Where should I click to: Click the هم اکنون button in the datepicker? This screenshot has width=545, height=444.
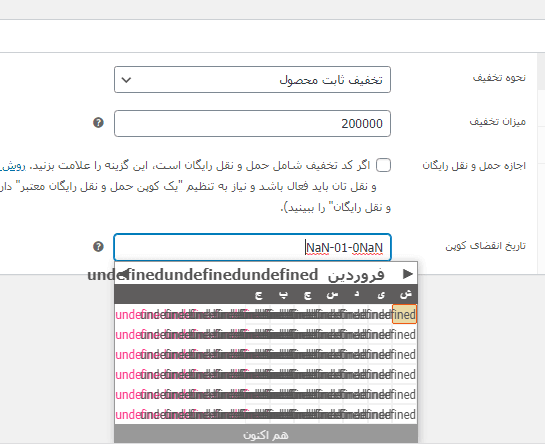[266, 435]
